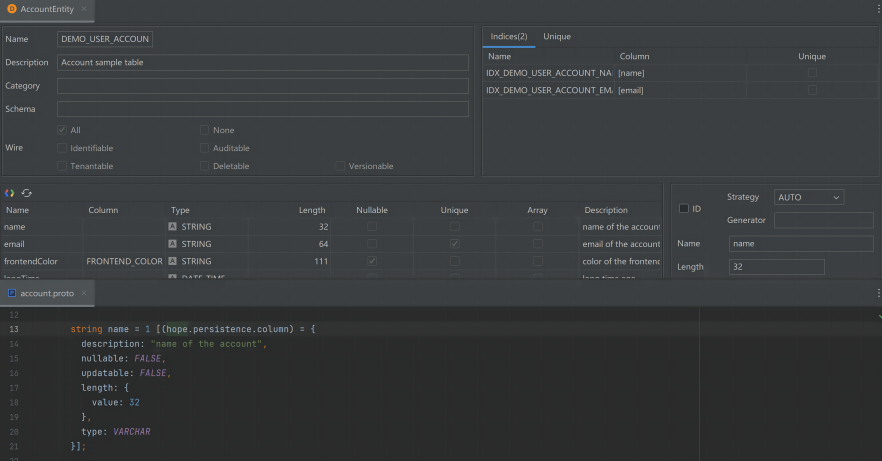This screenshot has width=882, height=461.
Task: Close the account.proto tab
Action: [x=84, y=294]
